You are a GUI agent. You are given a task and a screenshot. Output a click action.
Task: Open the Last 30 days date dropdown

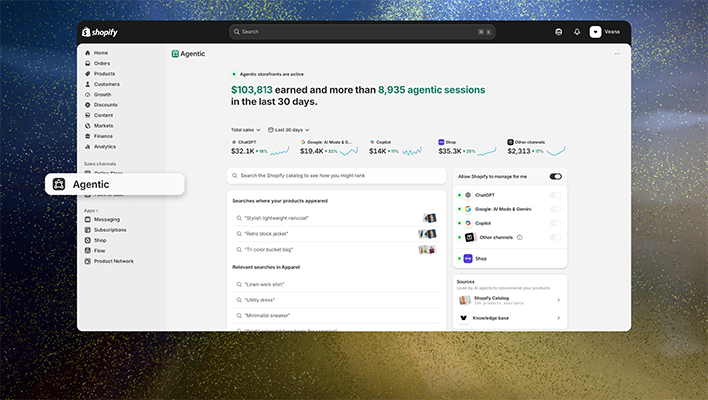pyautogui.click(x=289, y=130)
